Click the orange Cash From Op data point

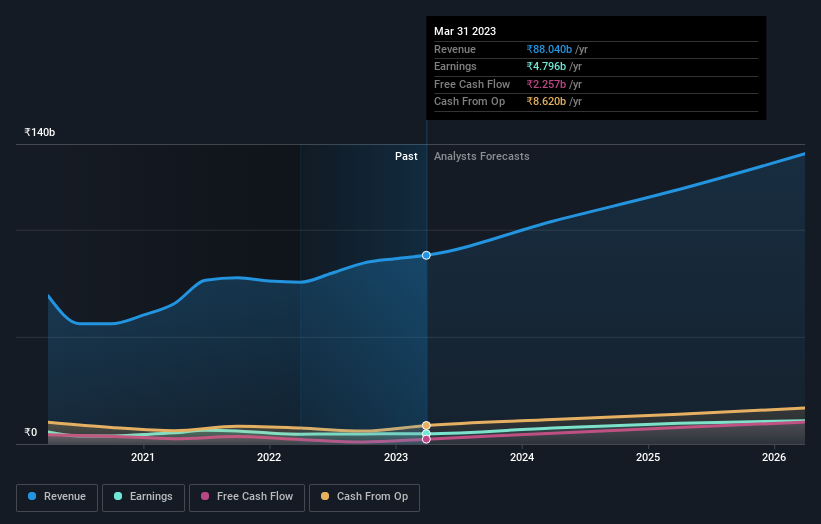point(426,426)
